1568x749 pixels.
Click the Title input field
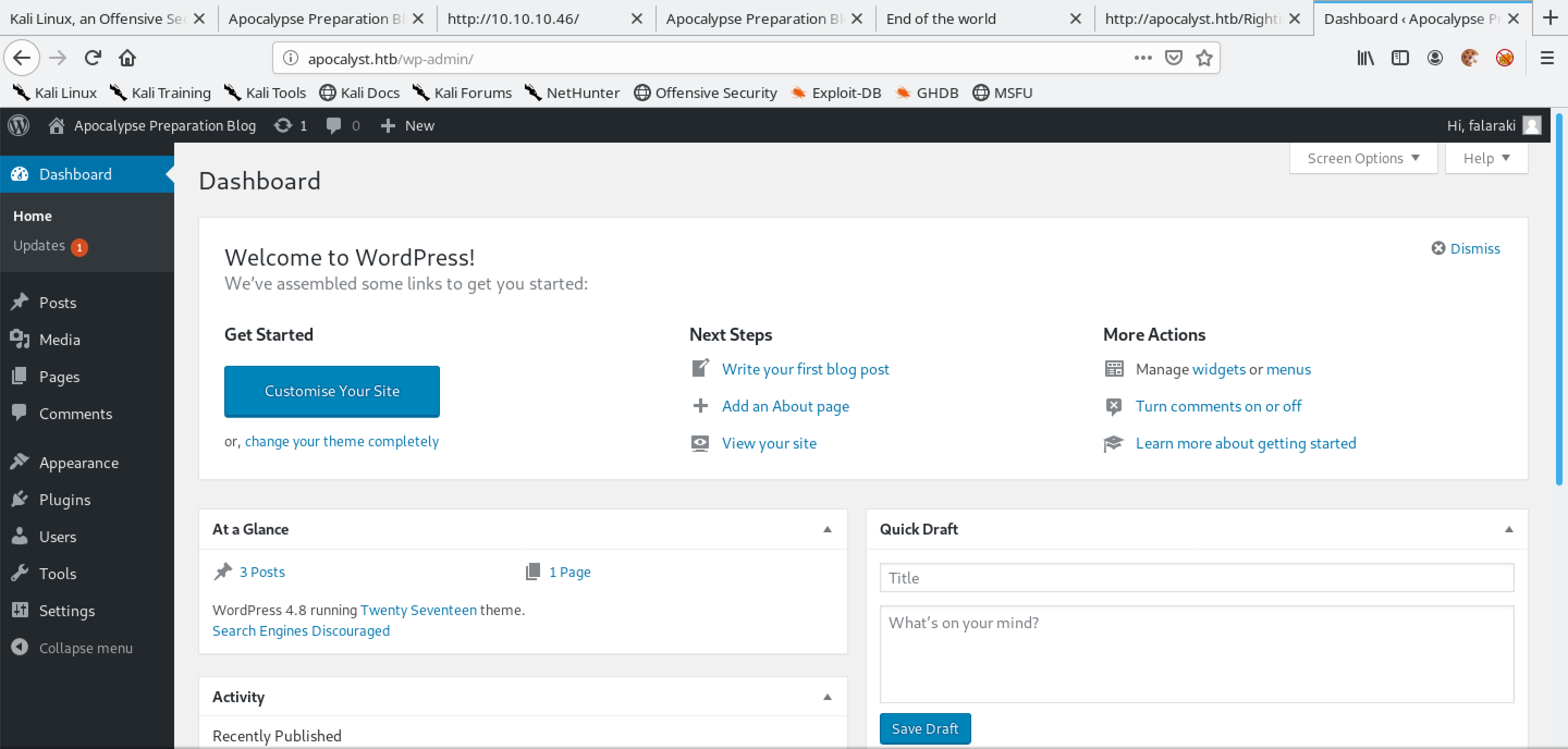[x=1198, y=577]
